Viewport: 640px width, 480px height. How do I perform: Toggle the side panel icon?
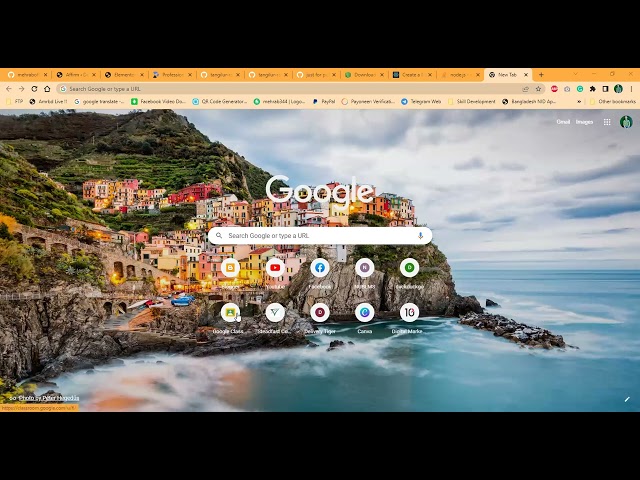pos(606,89)
